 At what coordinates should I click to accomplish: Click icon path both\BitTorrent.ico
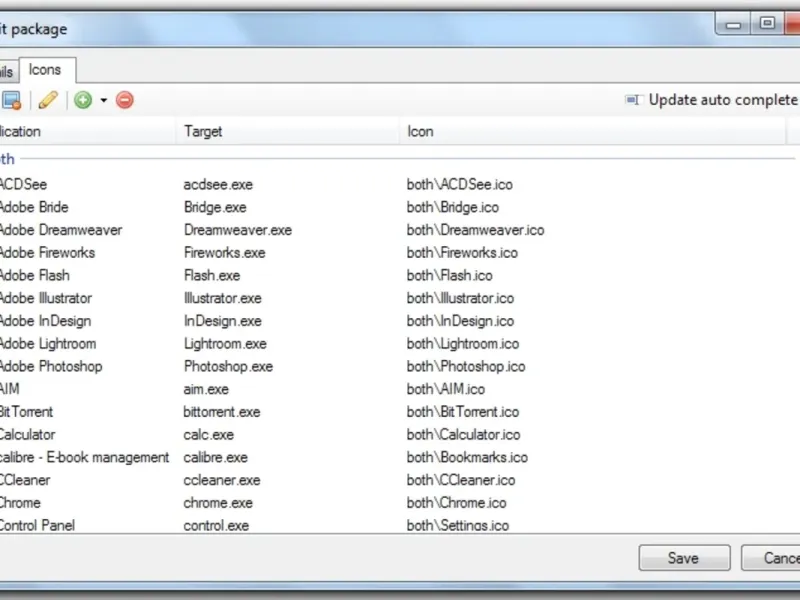pos(463,412)
